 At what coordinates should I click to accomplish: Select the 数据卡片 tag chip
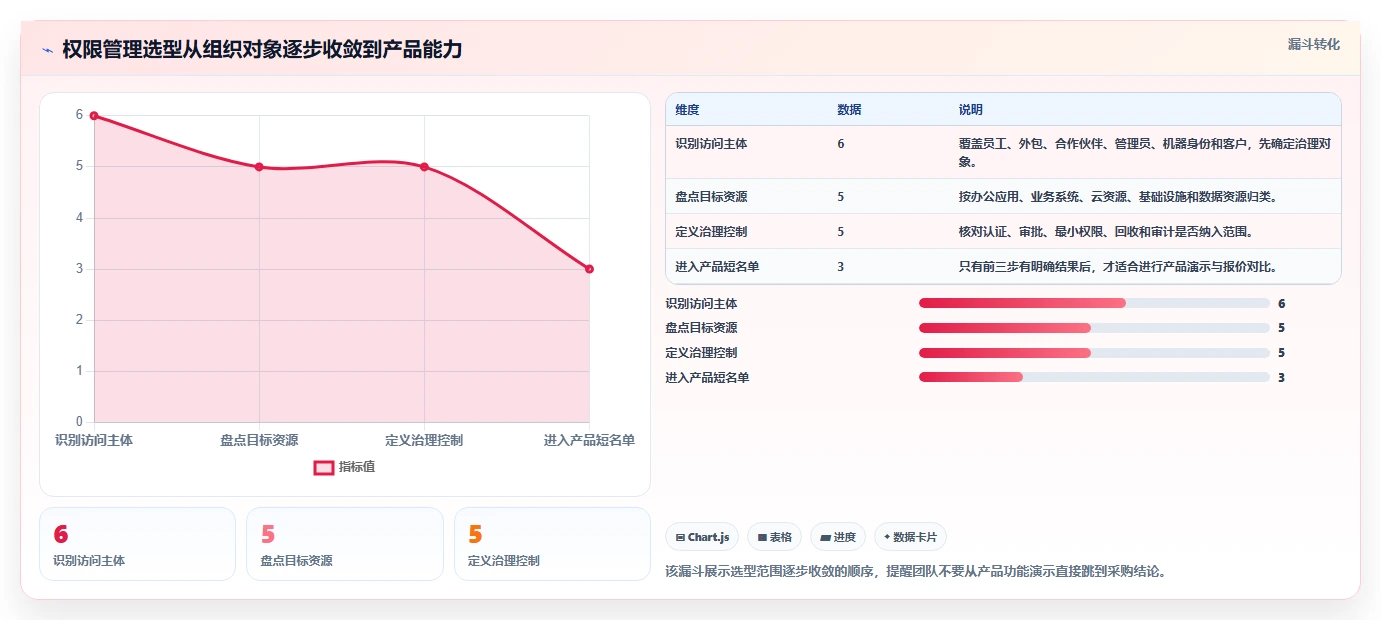point(910,537)
